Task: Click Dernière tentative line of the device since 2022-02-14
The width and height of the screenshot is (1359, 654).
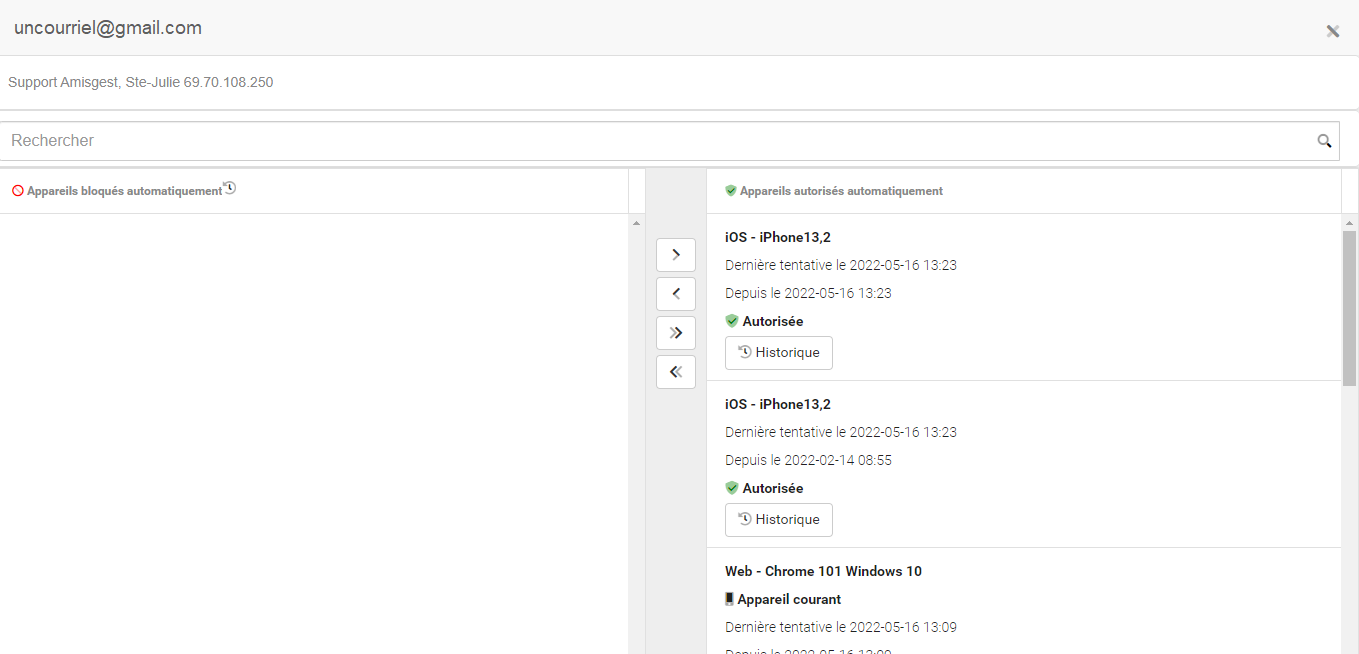Action: [x=841, y=432]
